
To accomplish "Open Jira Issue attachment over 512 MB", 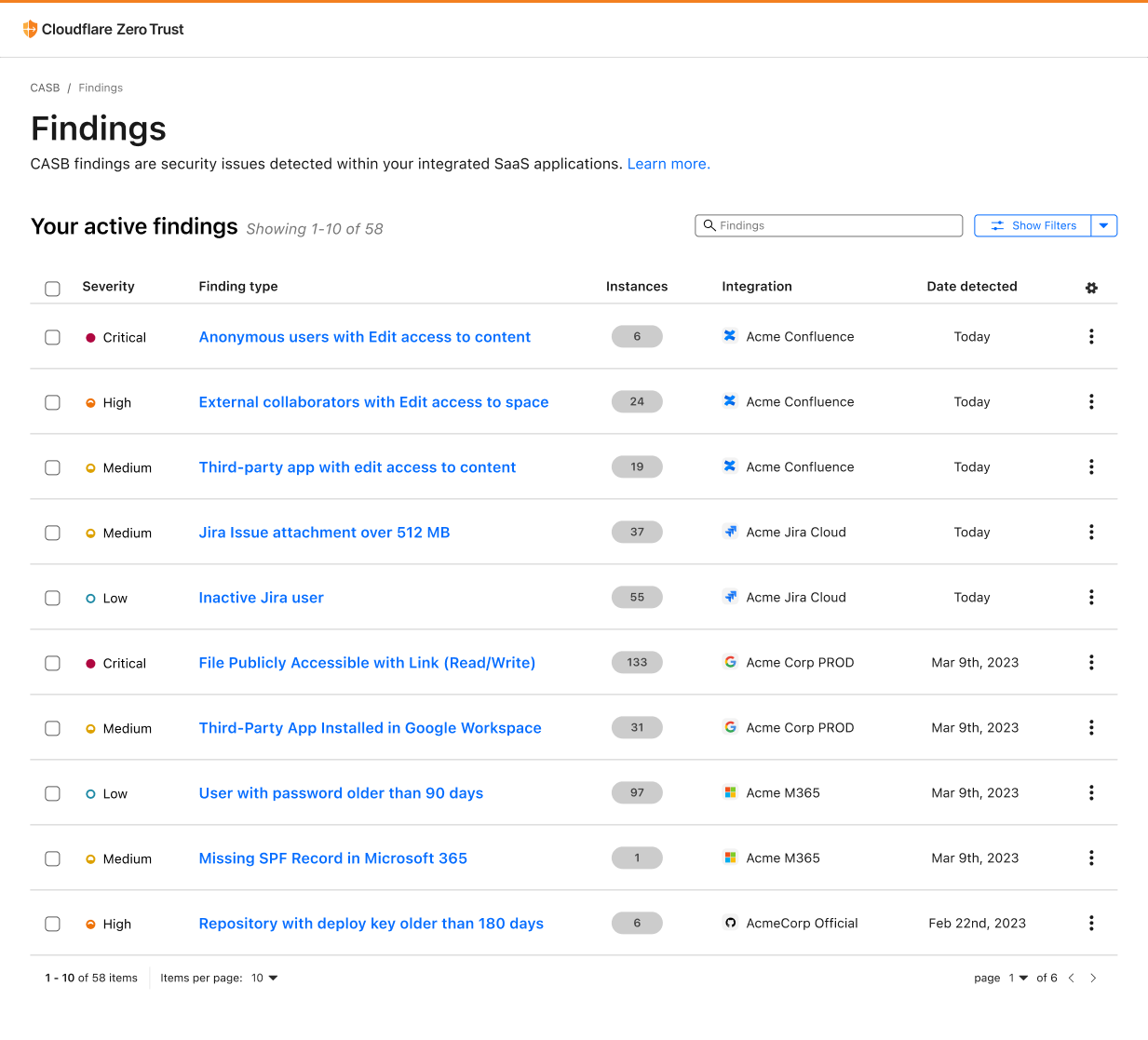I will pyautogui.click(x=324, y=533).
